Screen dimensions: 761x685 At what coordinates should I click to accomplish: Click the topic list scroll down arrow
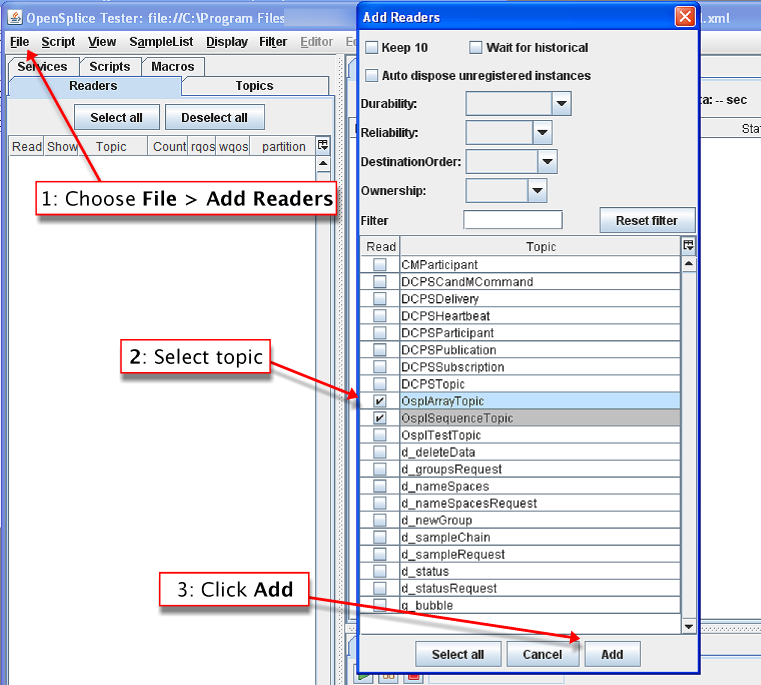[688, 626]
